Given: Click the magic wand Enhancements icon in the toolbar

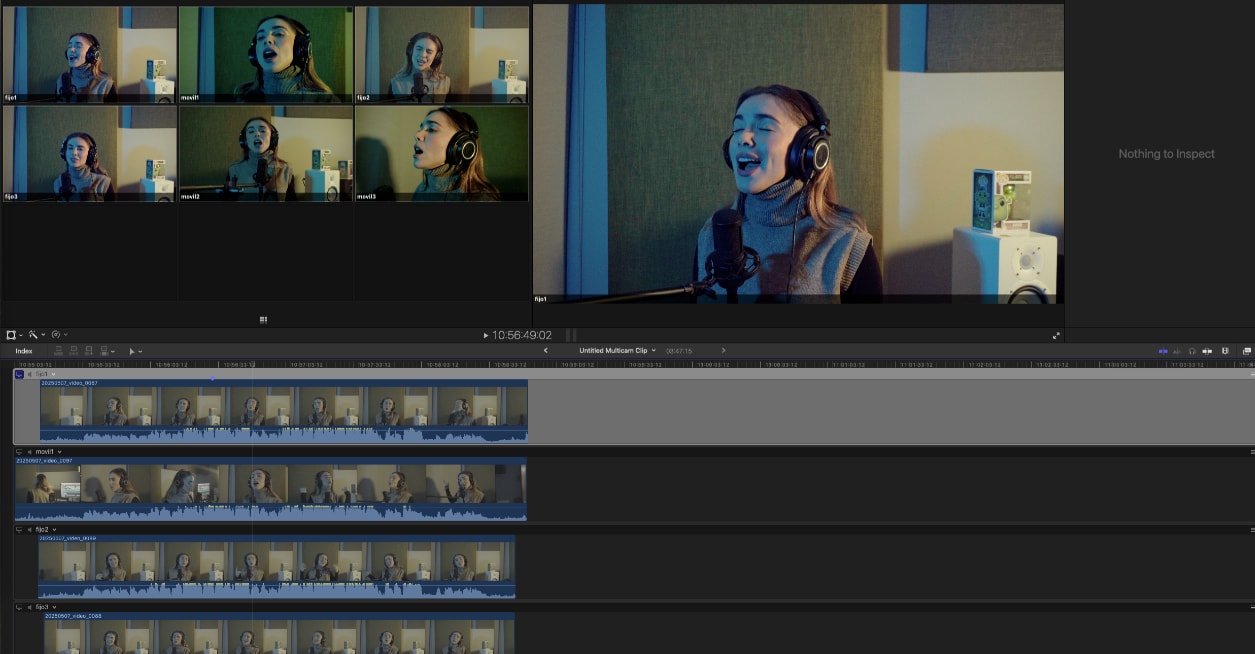Looking at the screenshot, I should click(x=33, y=334).
